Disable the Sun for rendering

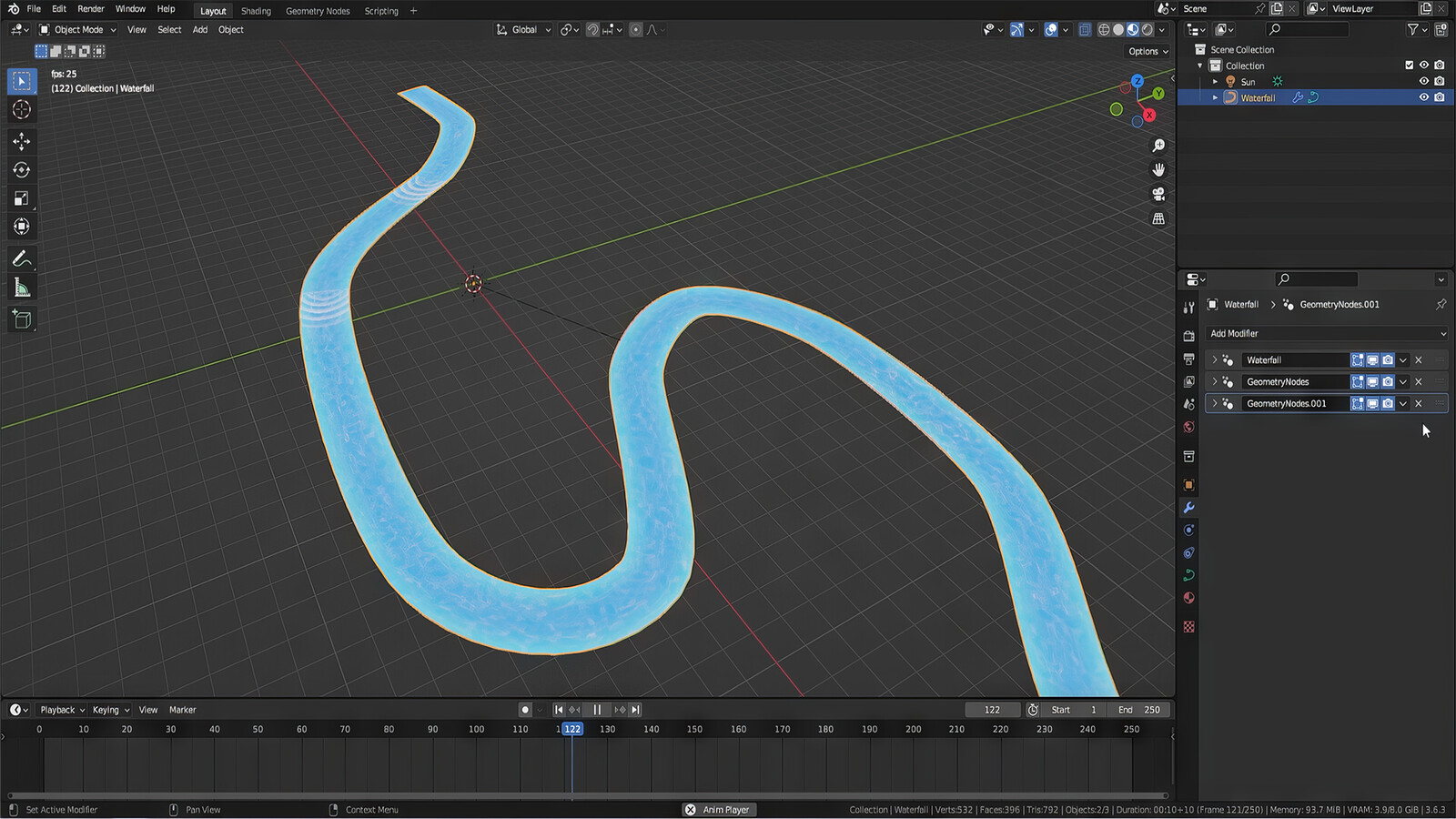1439,81
